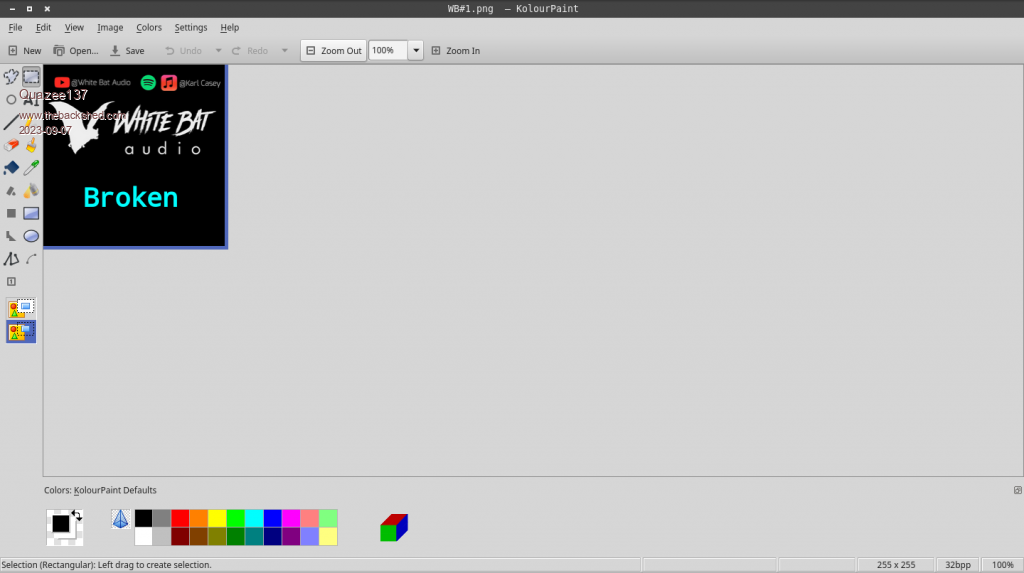1024x573 pixels.
Task: Open the Image menu
Action: coord(110,28)
